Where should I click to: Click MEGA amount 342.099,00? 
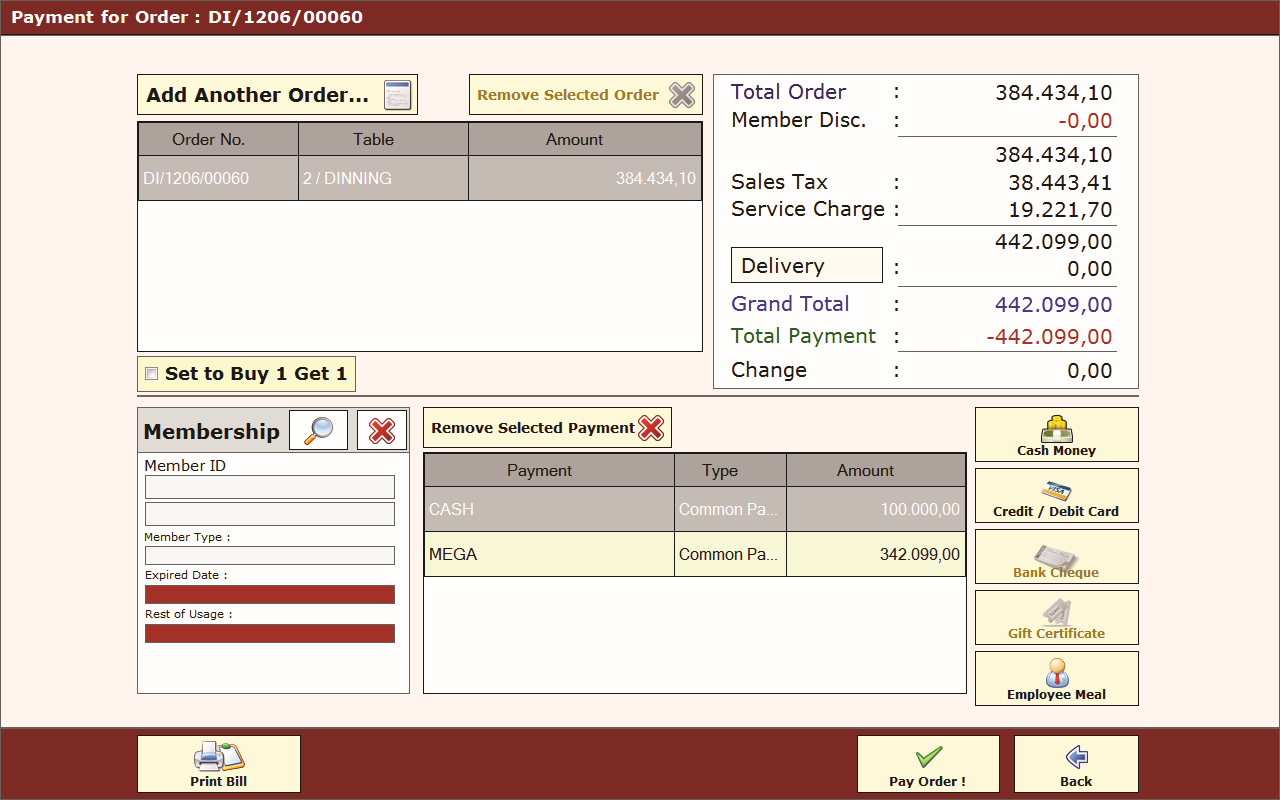[x=876, y=554]
